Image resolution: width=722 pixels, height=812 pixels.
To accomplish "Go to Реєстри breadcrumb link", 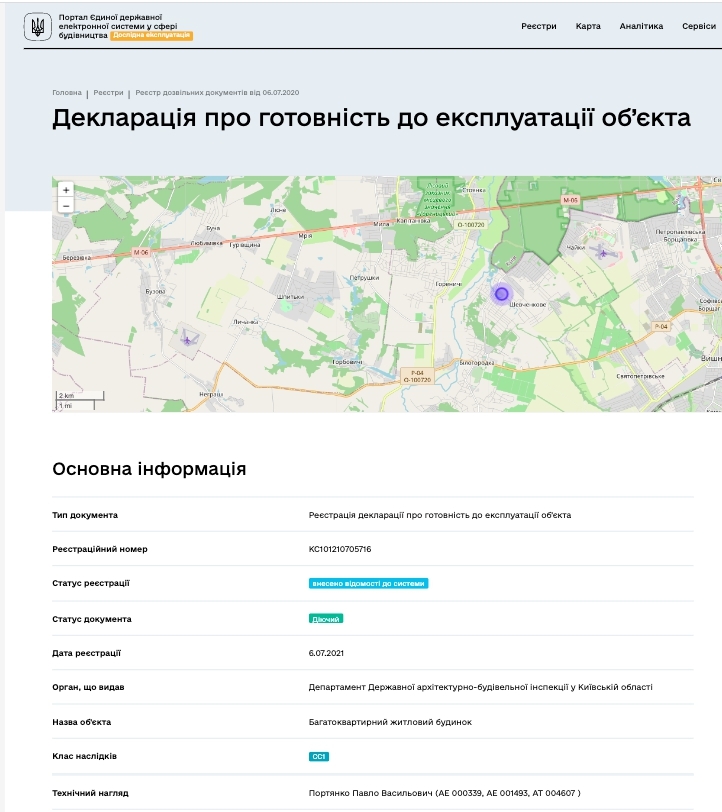I will click(108, 93).
